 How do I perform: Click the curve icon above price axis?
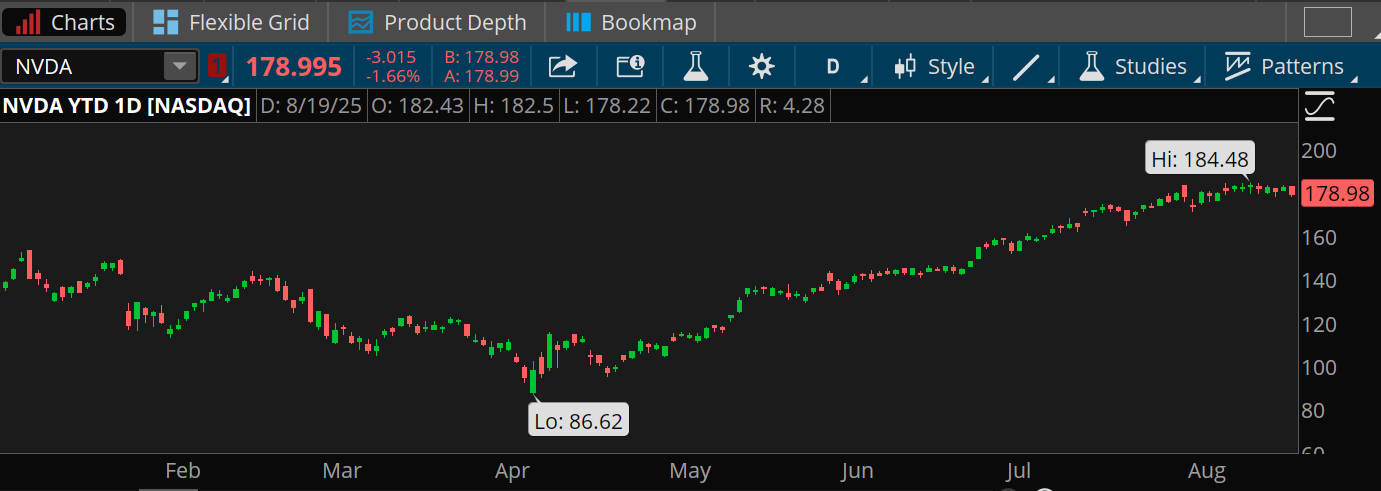coord(1320,105)
